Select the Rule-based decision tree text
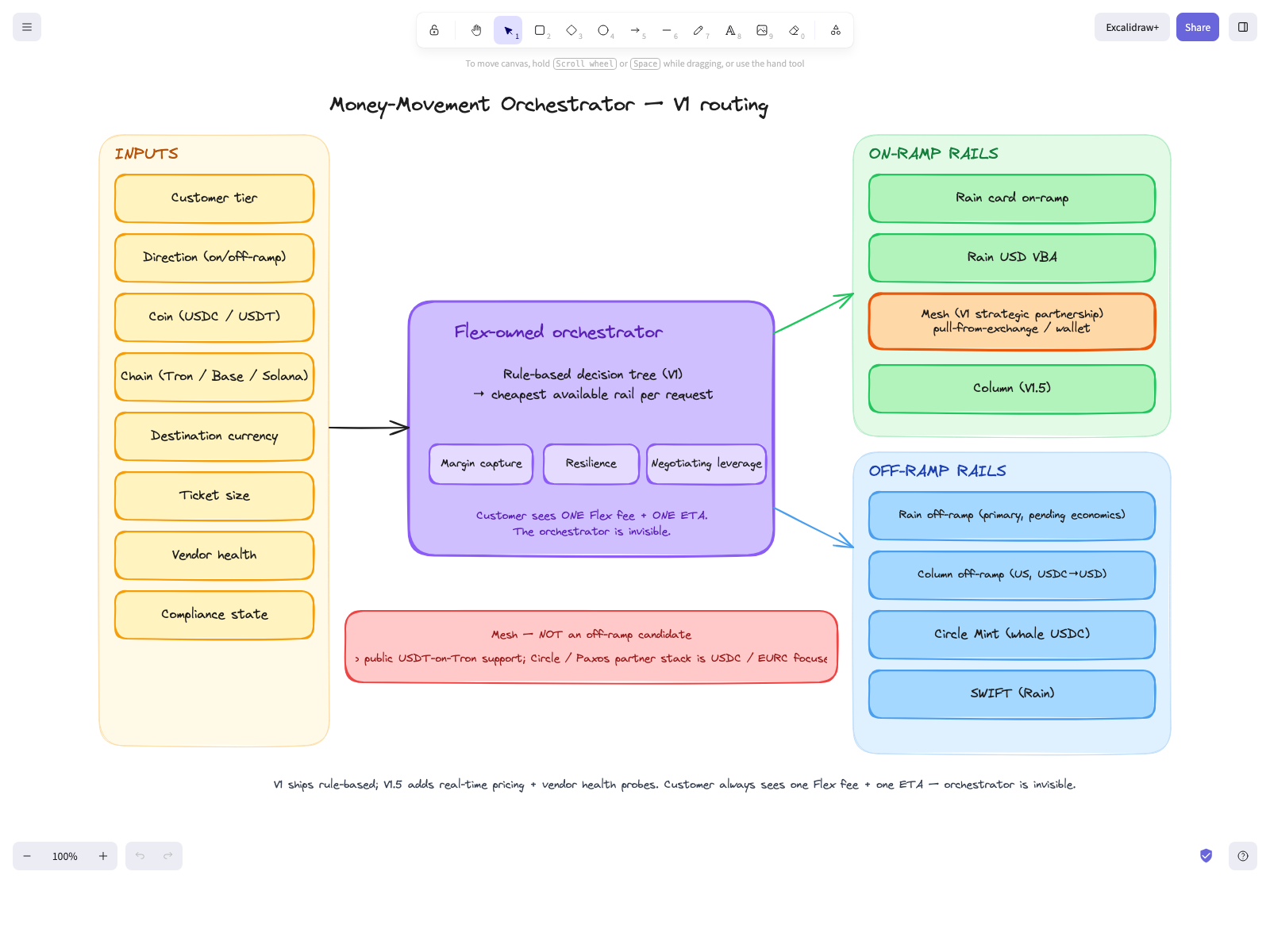This screenshot has width=1270, height=952. pyautogui.click(x=592, y=384)
